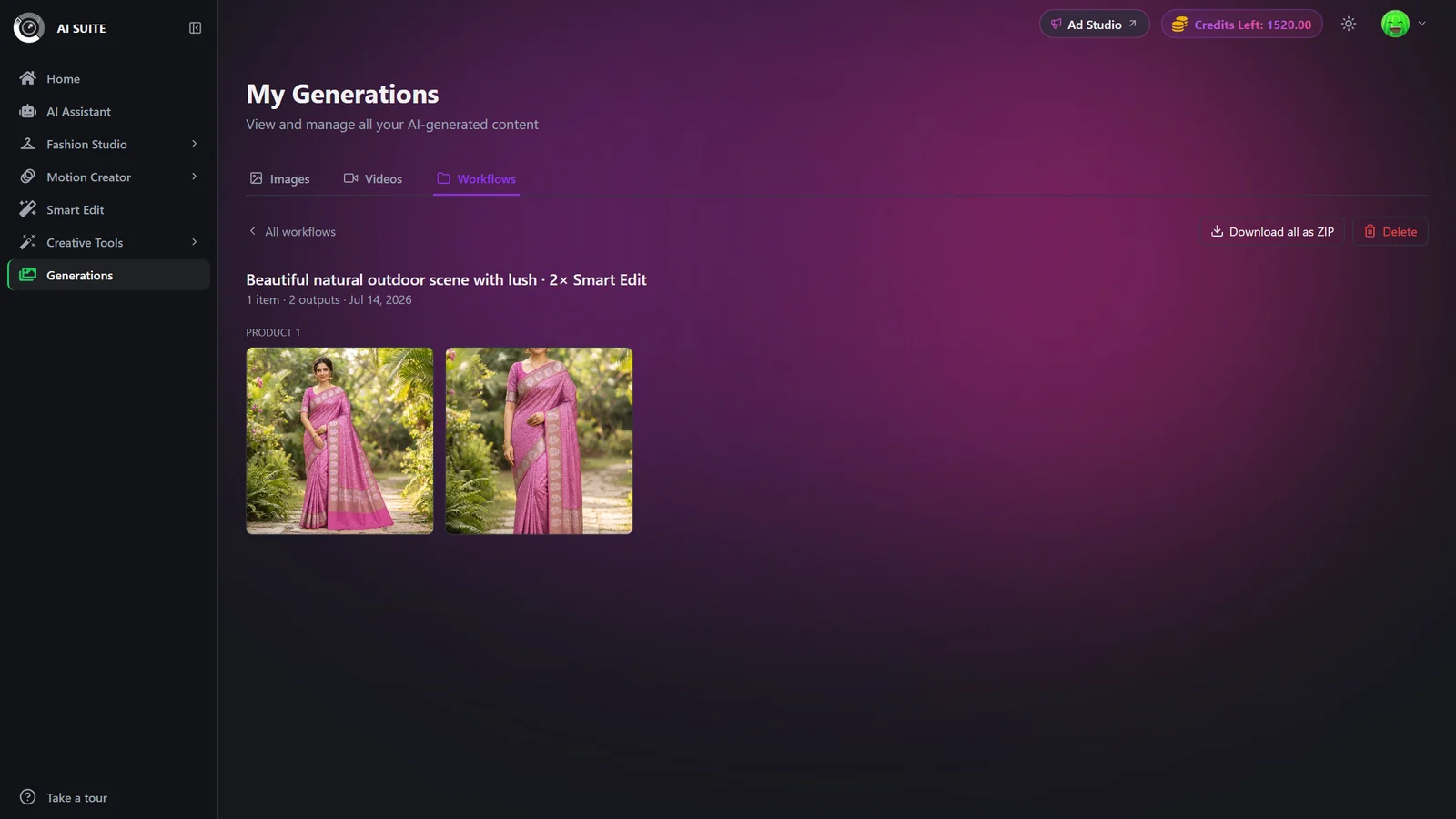Click the gold coins credits icon
The image size is (1456, 819).
tap(1179, 25)
